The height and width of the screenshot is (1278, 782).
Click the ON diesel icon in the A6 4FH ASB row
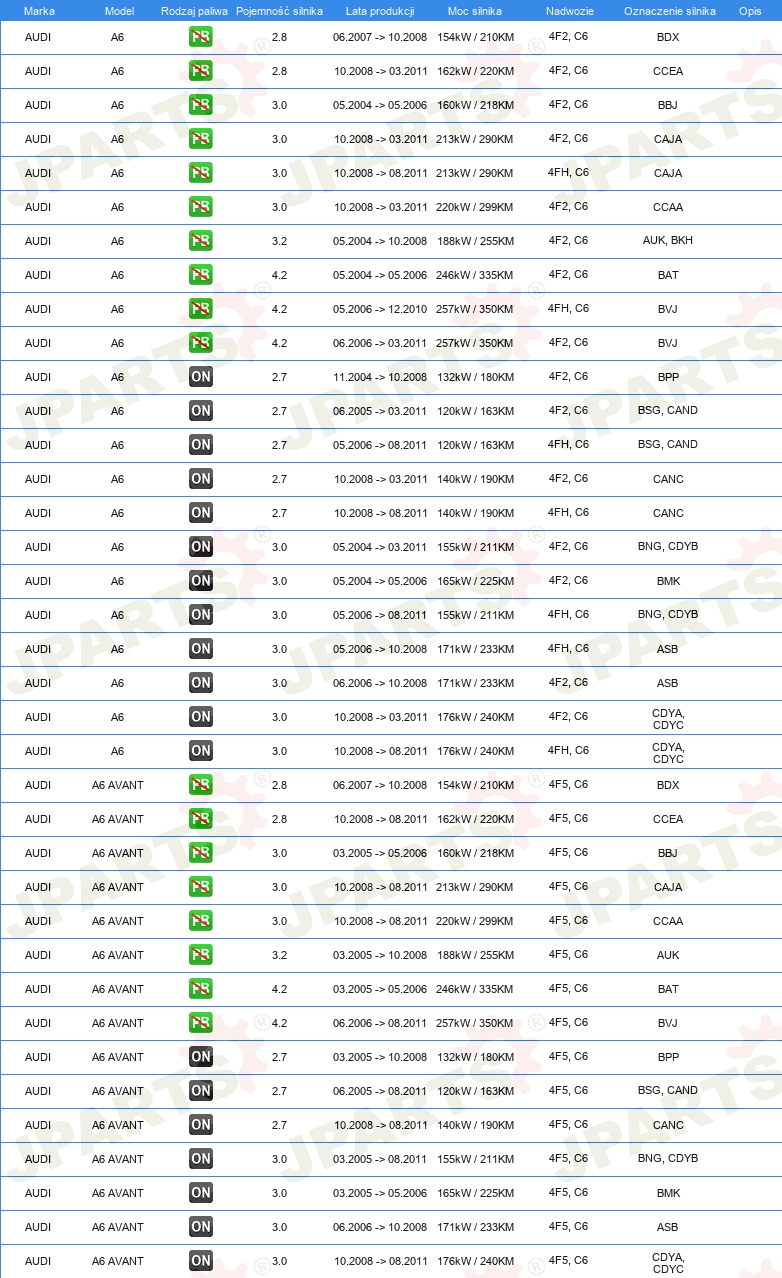(x=201, y=649)
